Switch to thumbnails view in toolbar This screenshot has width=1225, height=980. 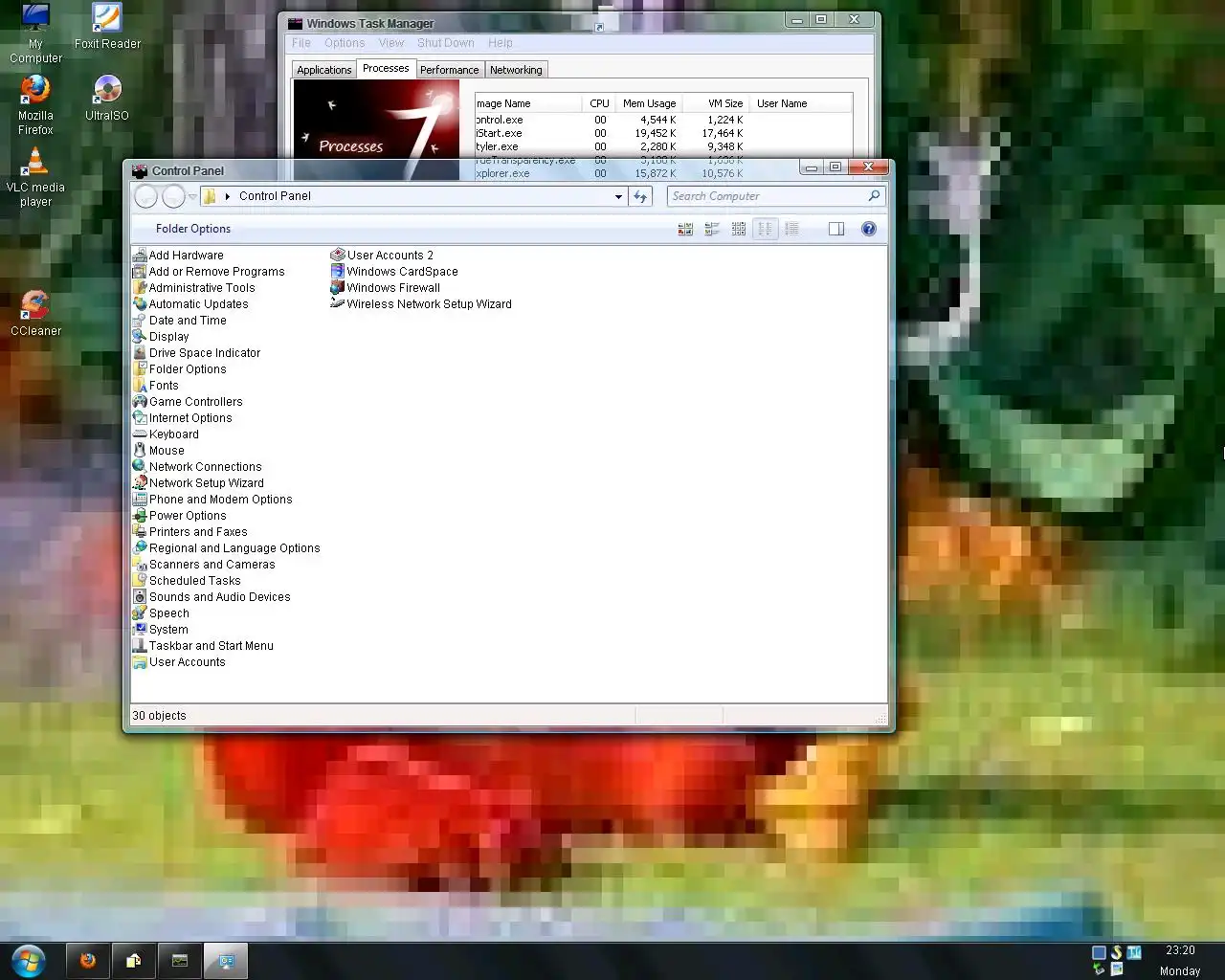[x=685, y=229]
